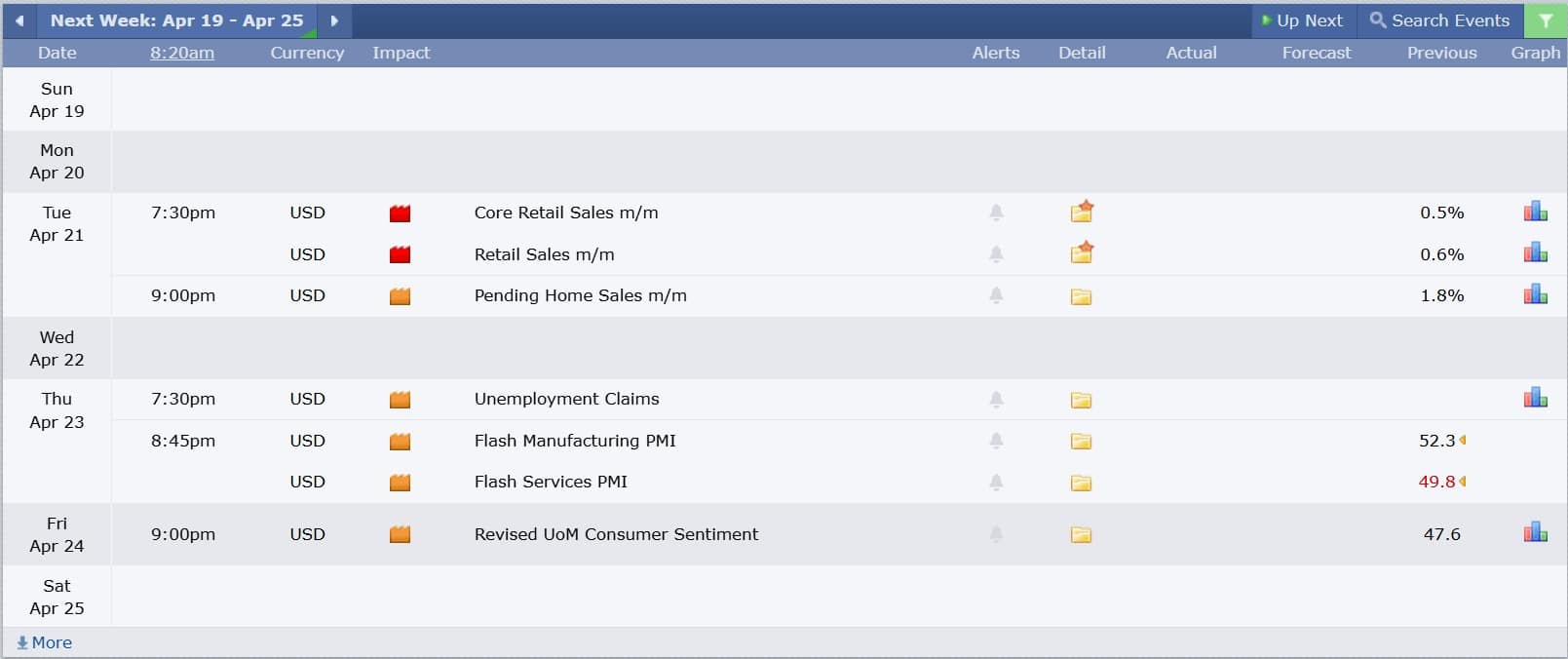This screenshot has width=1568, height=659.
Task: Open Search Events
Action: point(1439,20)
